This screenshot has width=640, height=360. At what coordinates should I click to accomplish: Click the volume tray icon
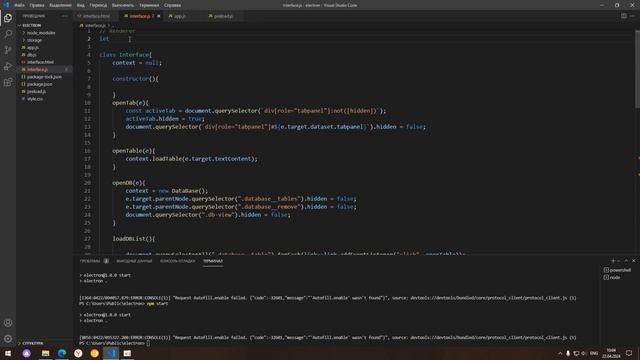(x=584, y=353)
